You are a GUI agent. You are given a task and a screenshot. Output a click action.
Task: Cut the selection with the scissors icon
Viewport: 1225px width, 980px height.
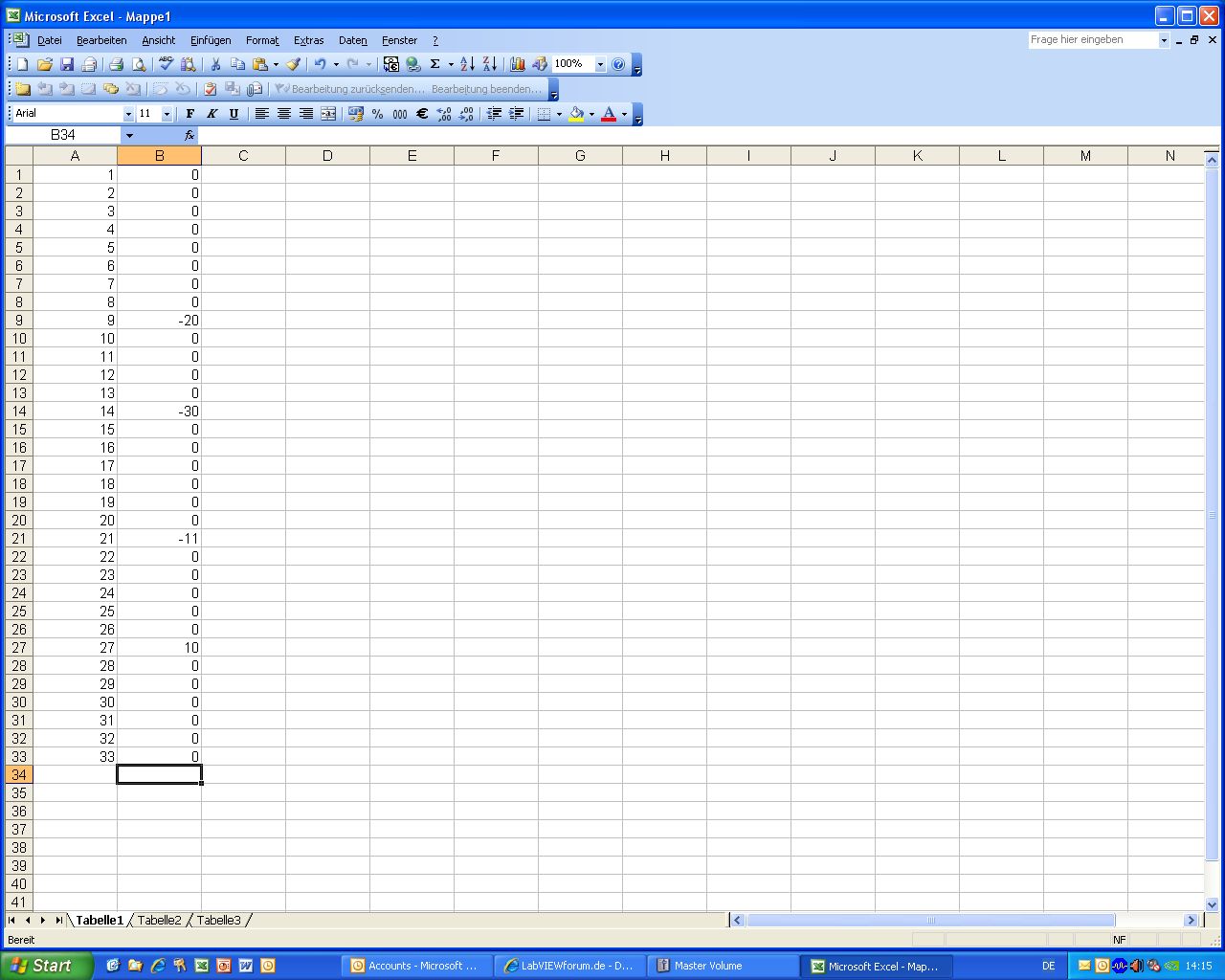pyautogui.click(x=215, y=64)
